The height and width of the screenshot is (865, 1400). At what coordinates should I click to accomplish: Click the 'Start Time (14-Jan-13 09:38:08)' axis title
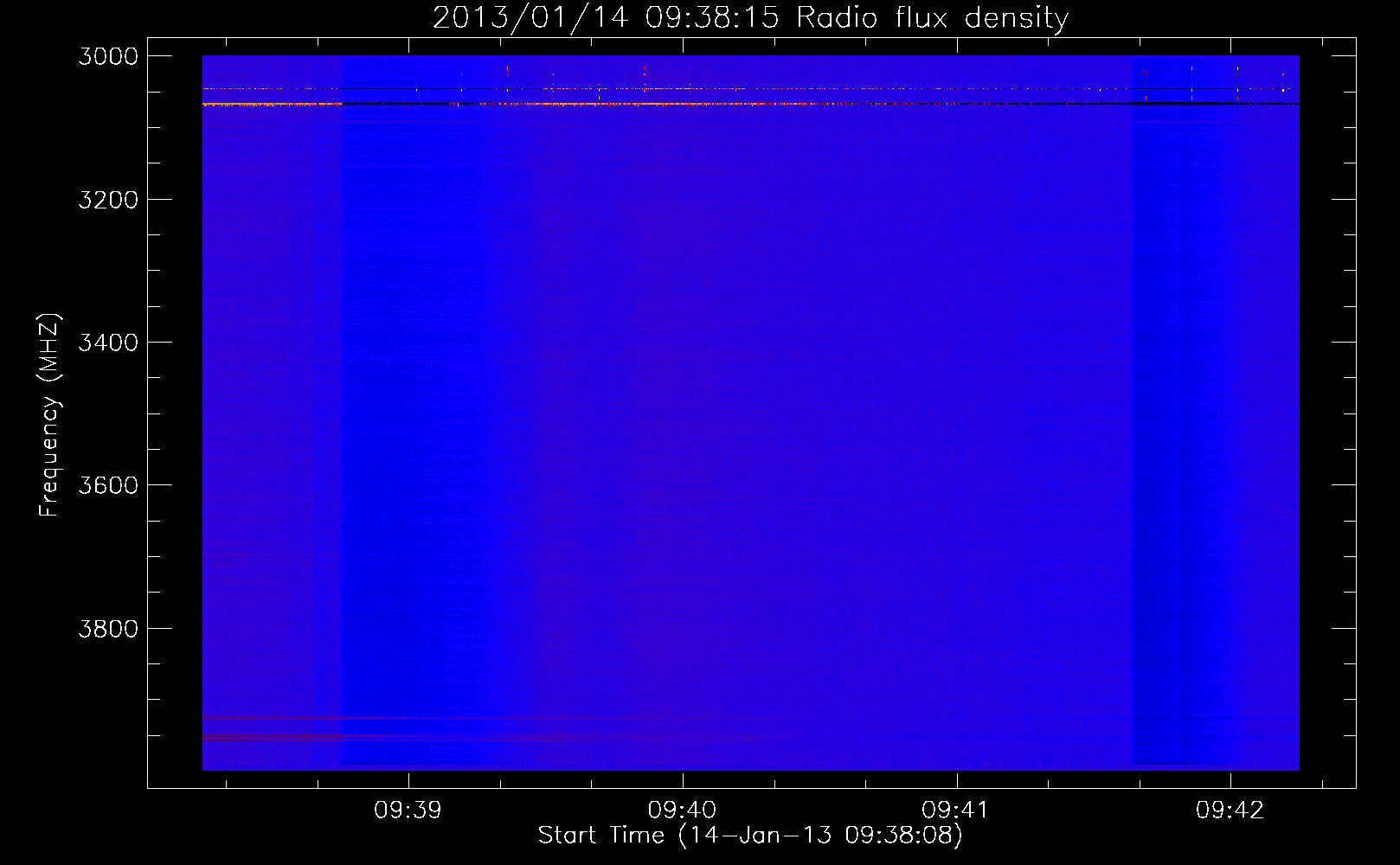750,836
